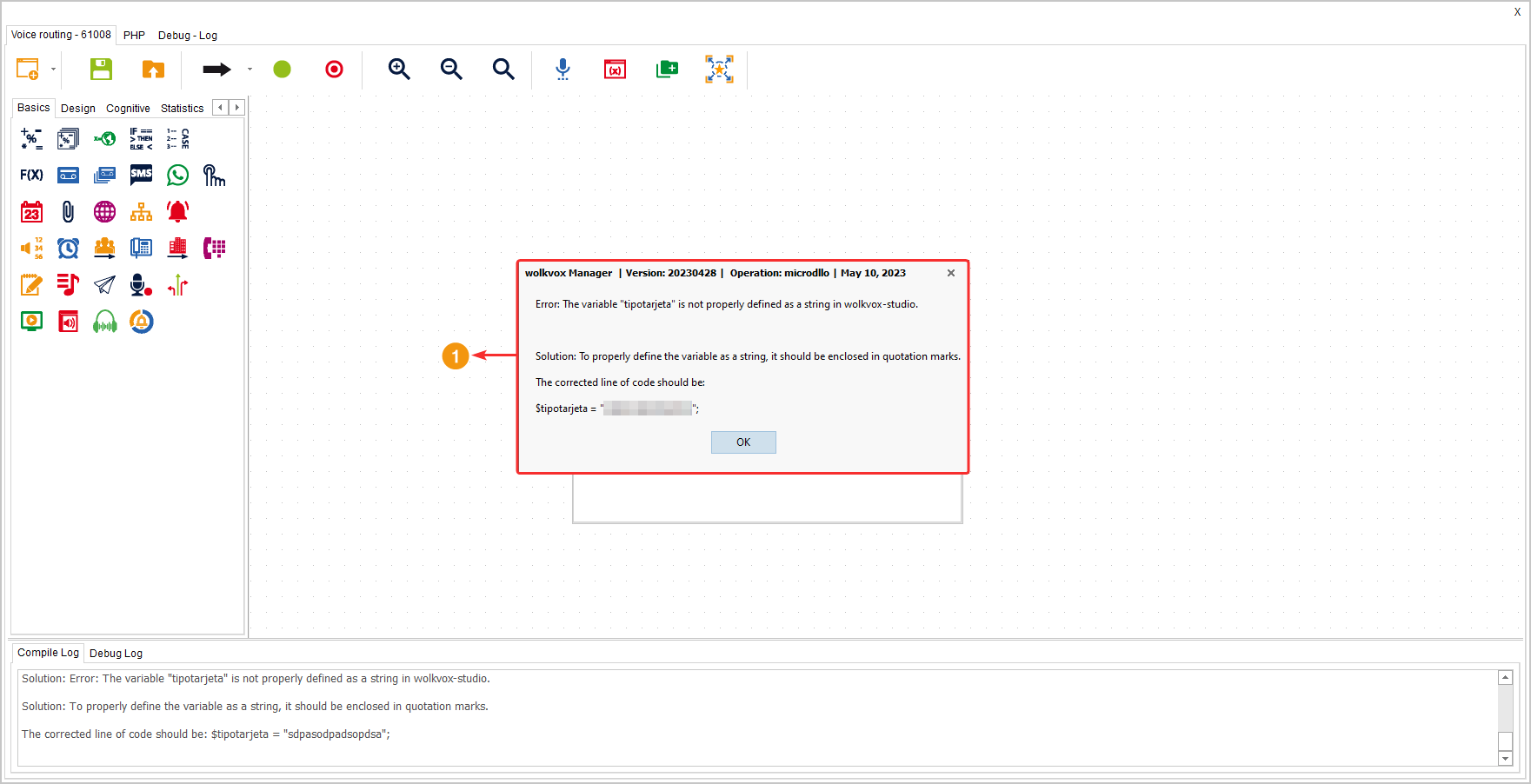Open the PHP tab
The image size is (1531, 784).
134,36
